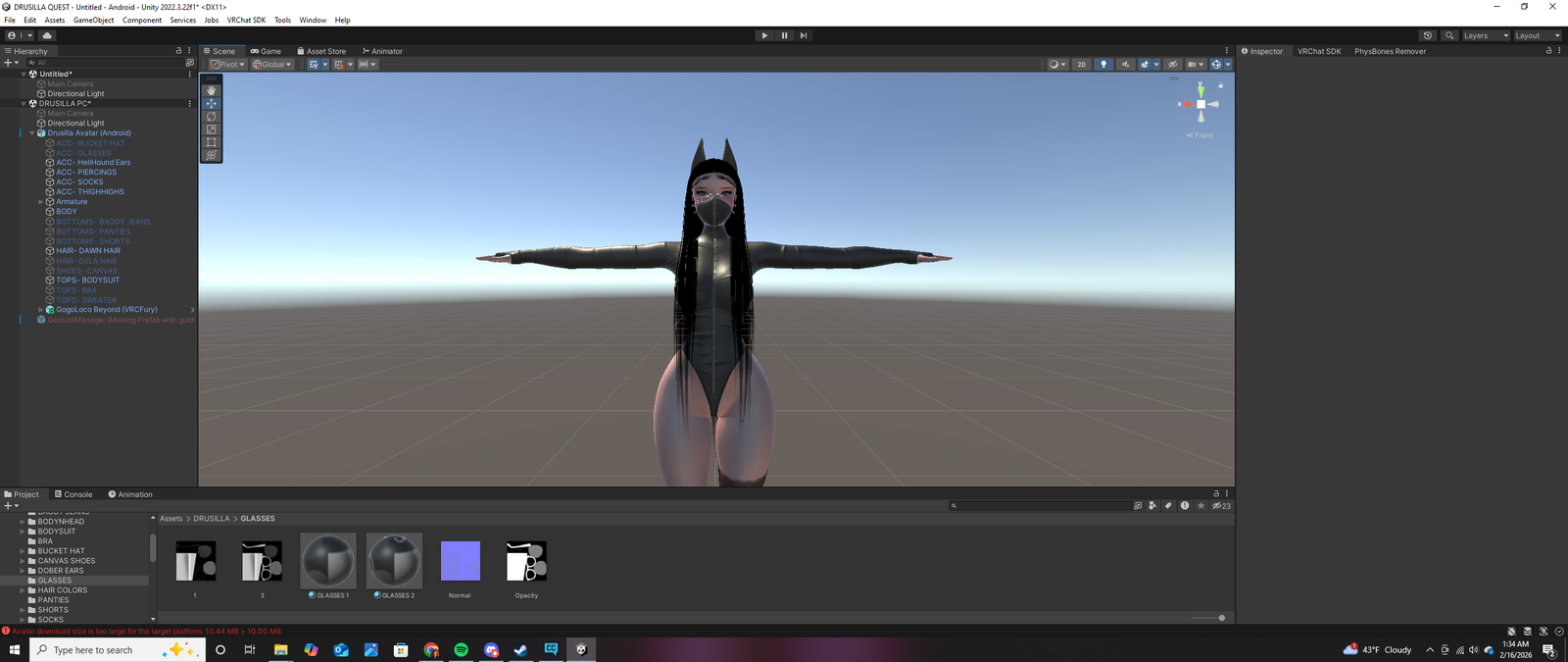1568x662 pixels.
Task: Switch to the VRChat SDK tab
Action: pyautogui.click(x=1318, y=51)
